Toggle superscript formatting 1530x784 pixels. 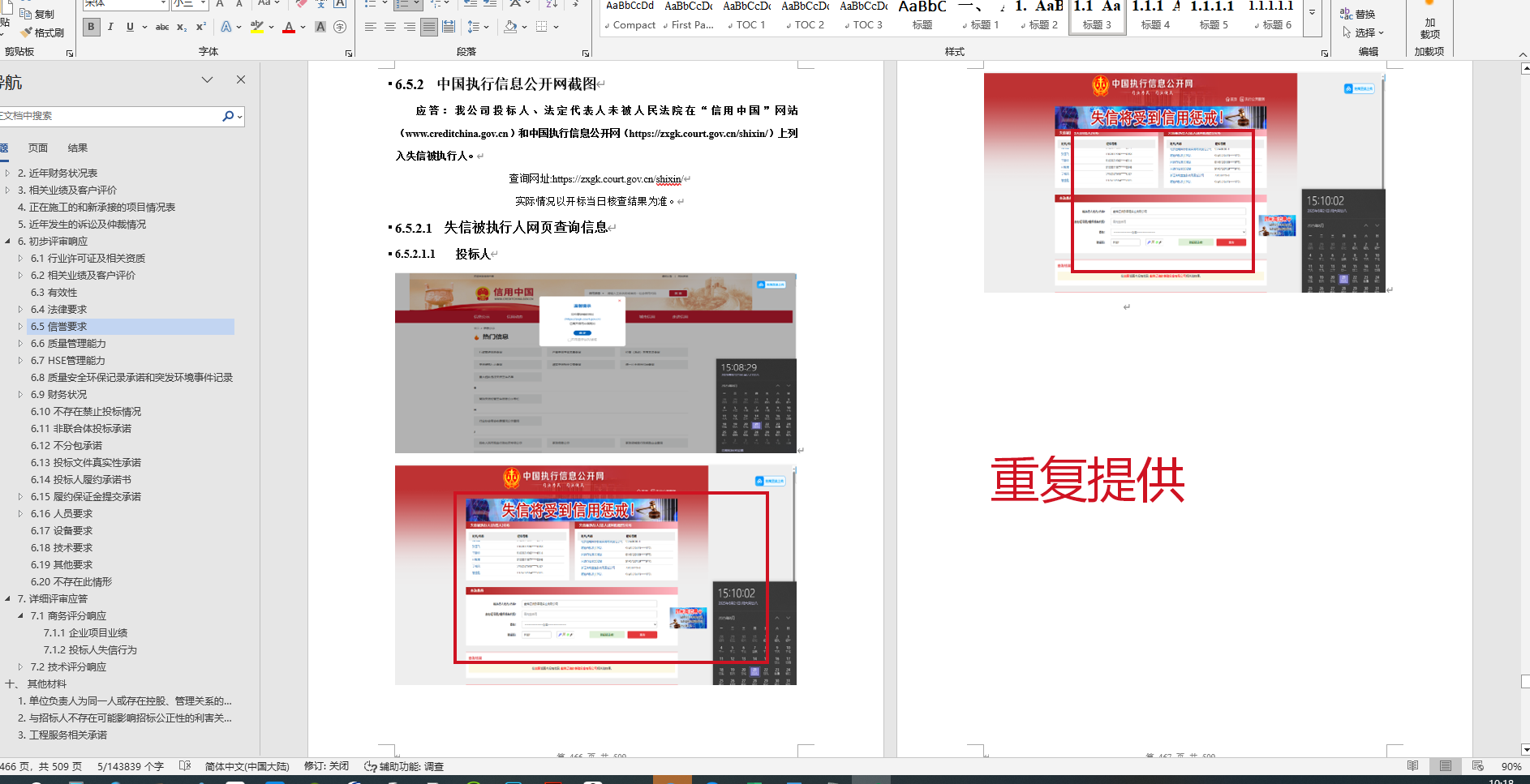[x=201, y=27]
